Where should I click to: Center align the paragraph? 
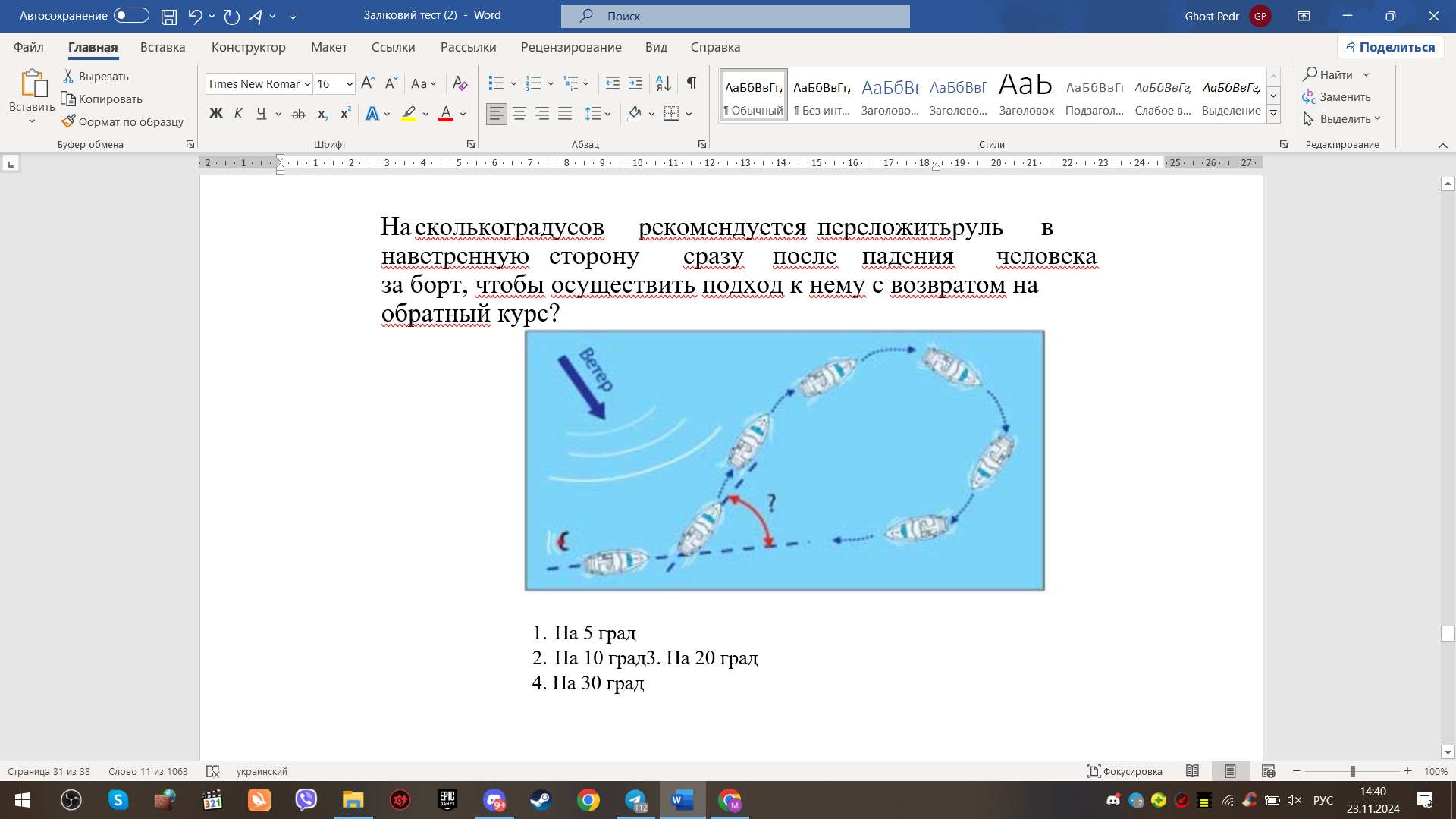pyautogui.click(x=519, y=114)
